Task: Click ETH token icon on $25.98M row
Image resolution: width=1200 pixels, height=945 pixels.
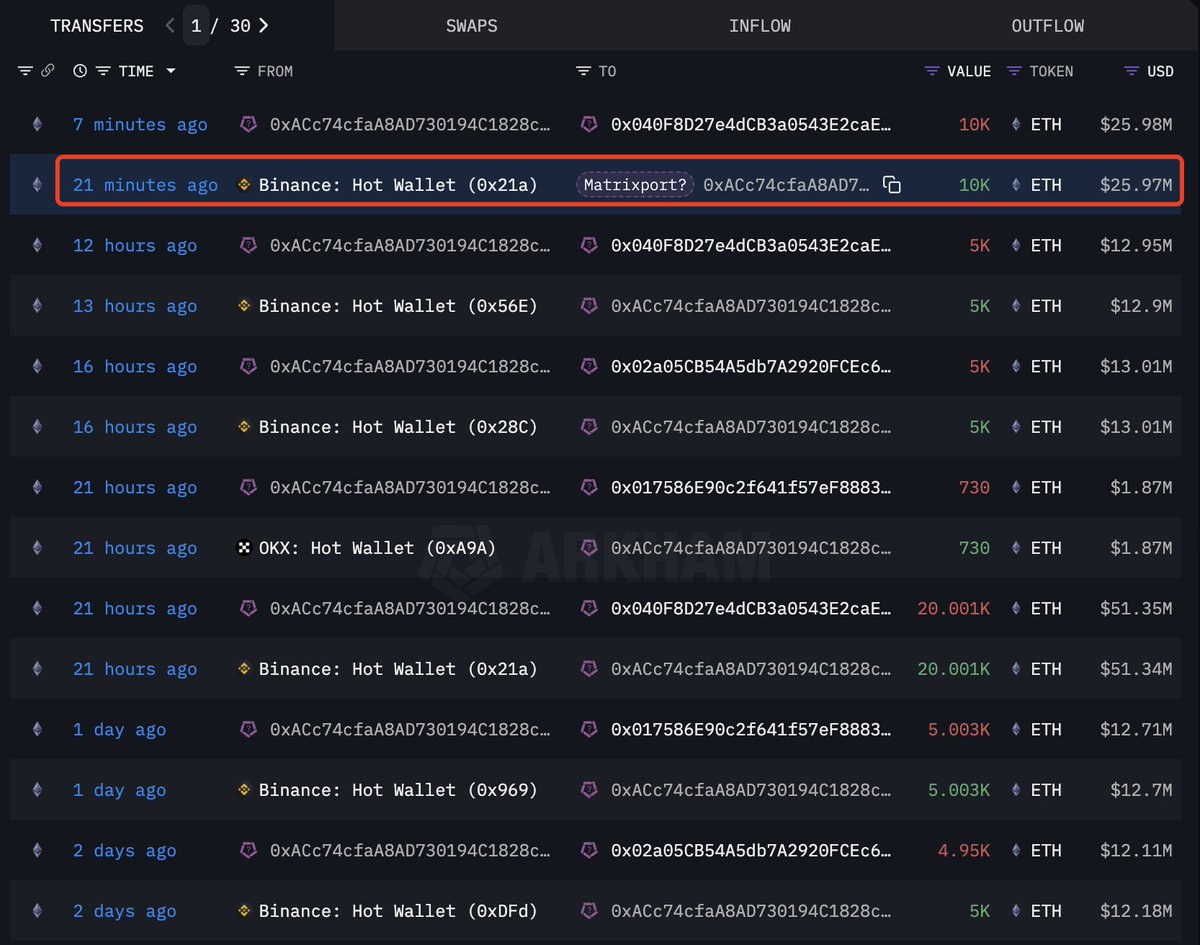Action: point(1017,125)
